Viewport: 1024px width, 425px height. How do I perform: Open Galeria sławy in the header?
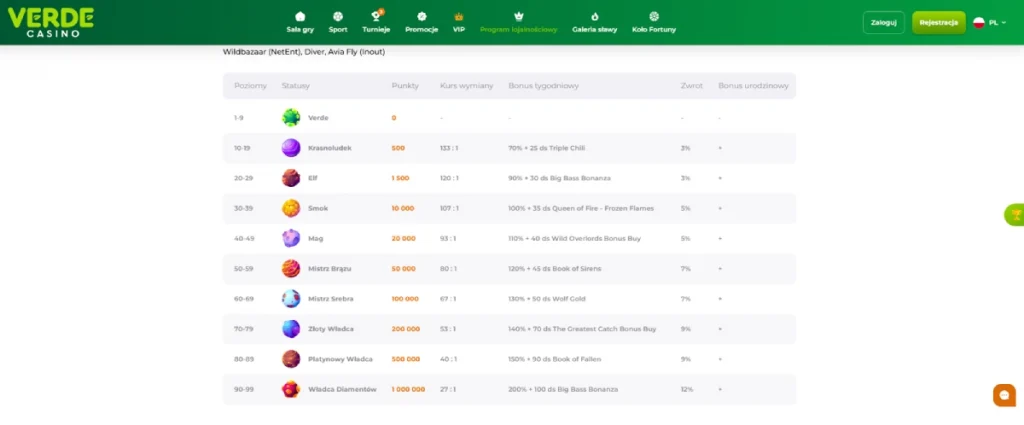(595, 23)
